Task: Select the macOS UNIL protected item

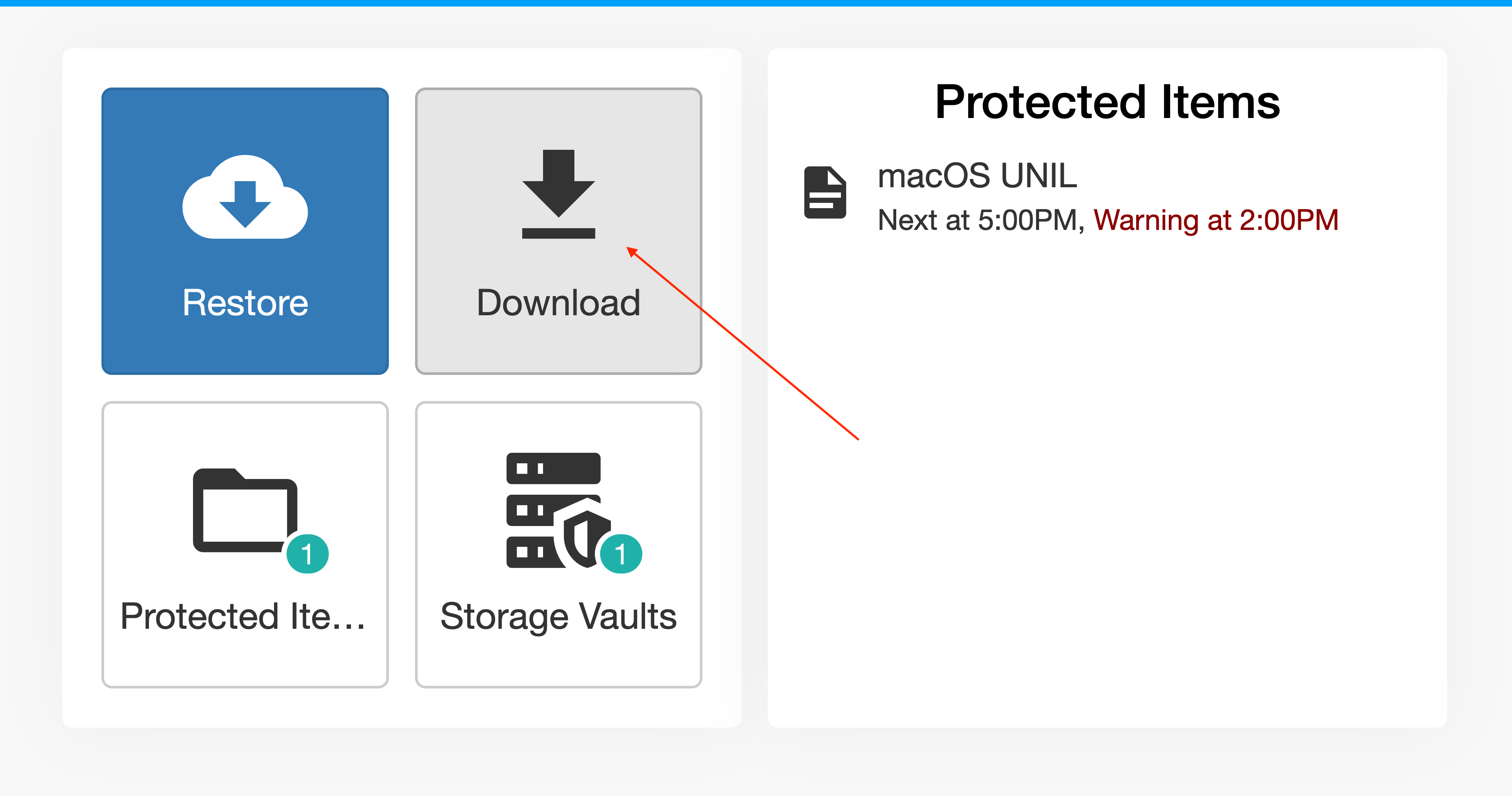Action: (x=977, y=175)
